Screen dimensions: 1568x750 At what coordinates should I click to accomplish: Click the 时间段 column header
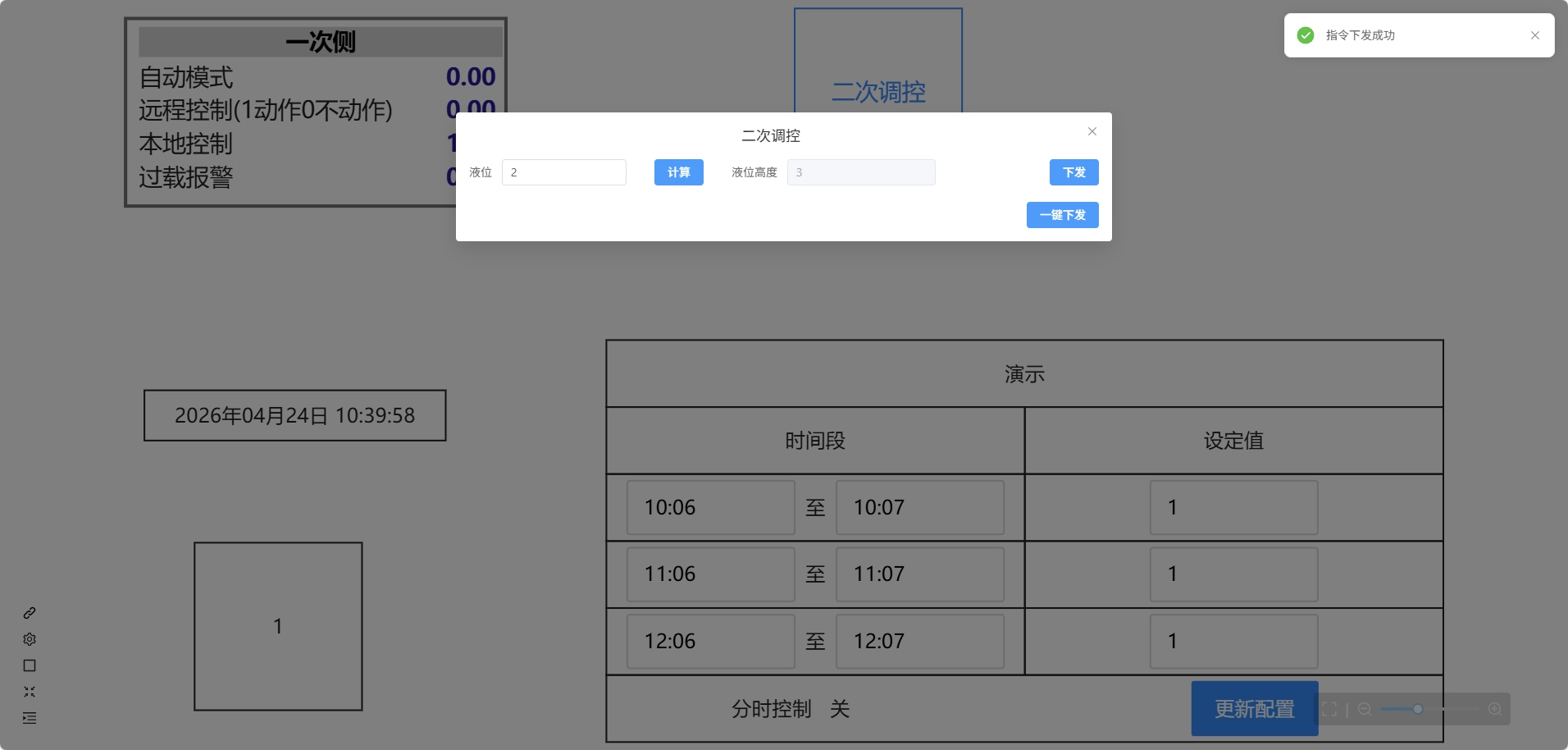point(815,441)
